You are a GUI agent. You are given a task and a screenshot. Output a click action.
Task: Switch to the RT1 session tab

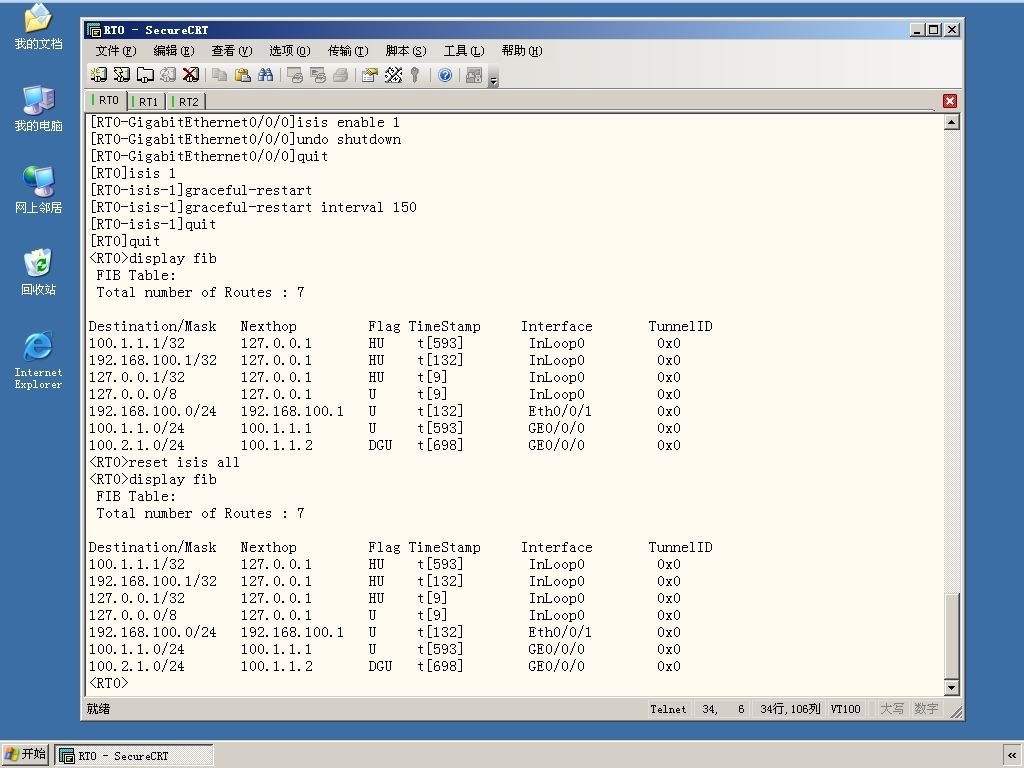[x=145, y=101]
